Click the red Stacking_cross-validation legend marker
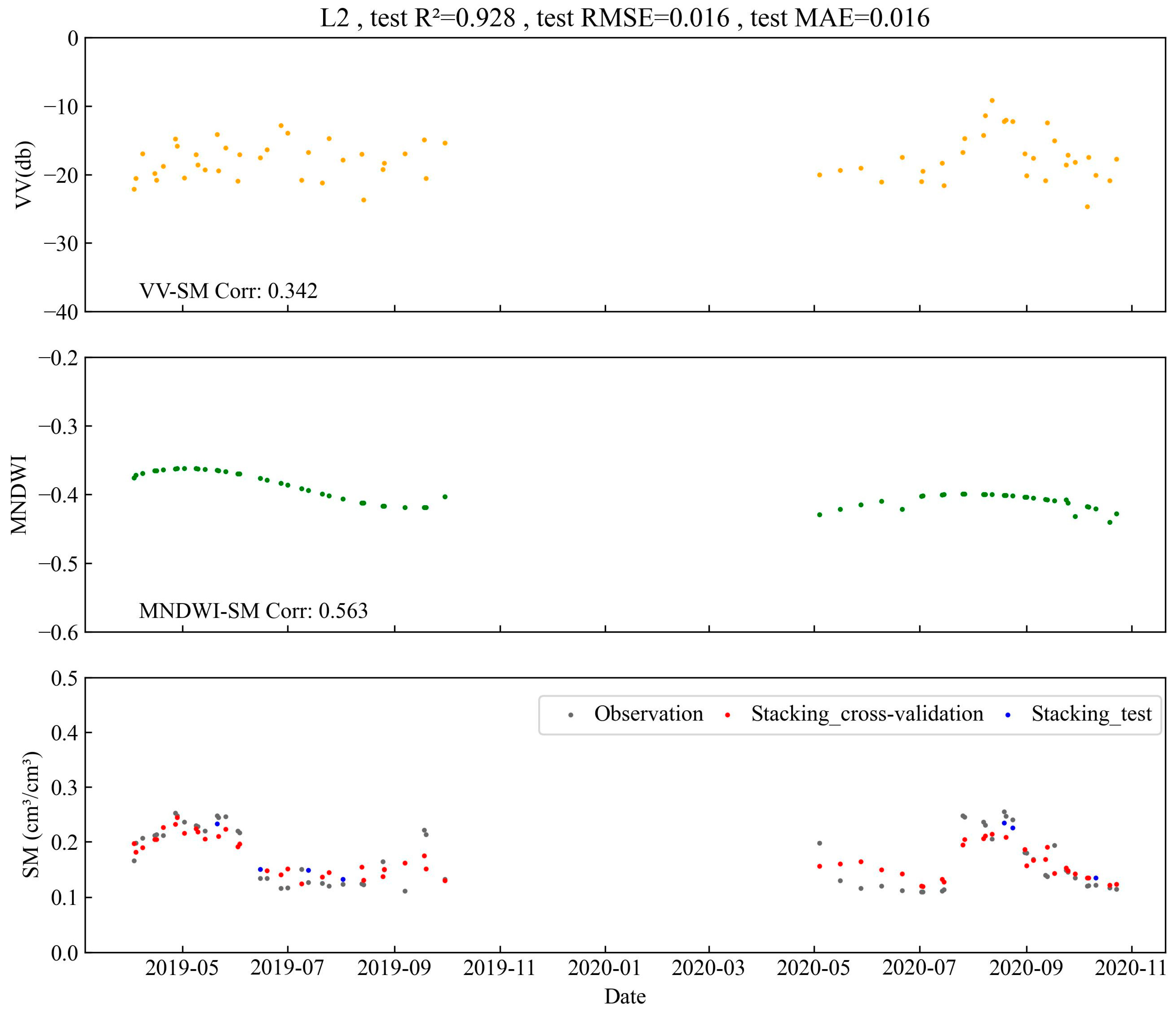1176x1012 pixels. [728, 715]
